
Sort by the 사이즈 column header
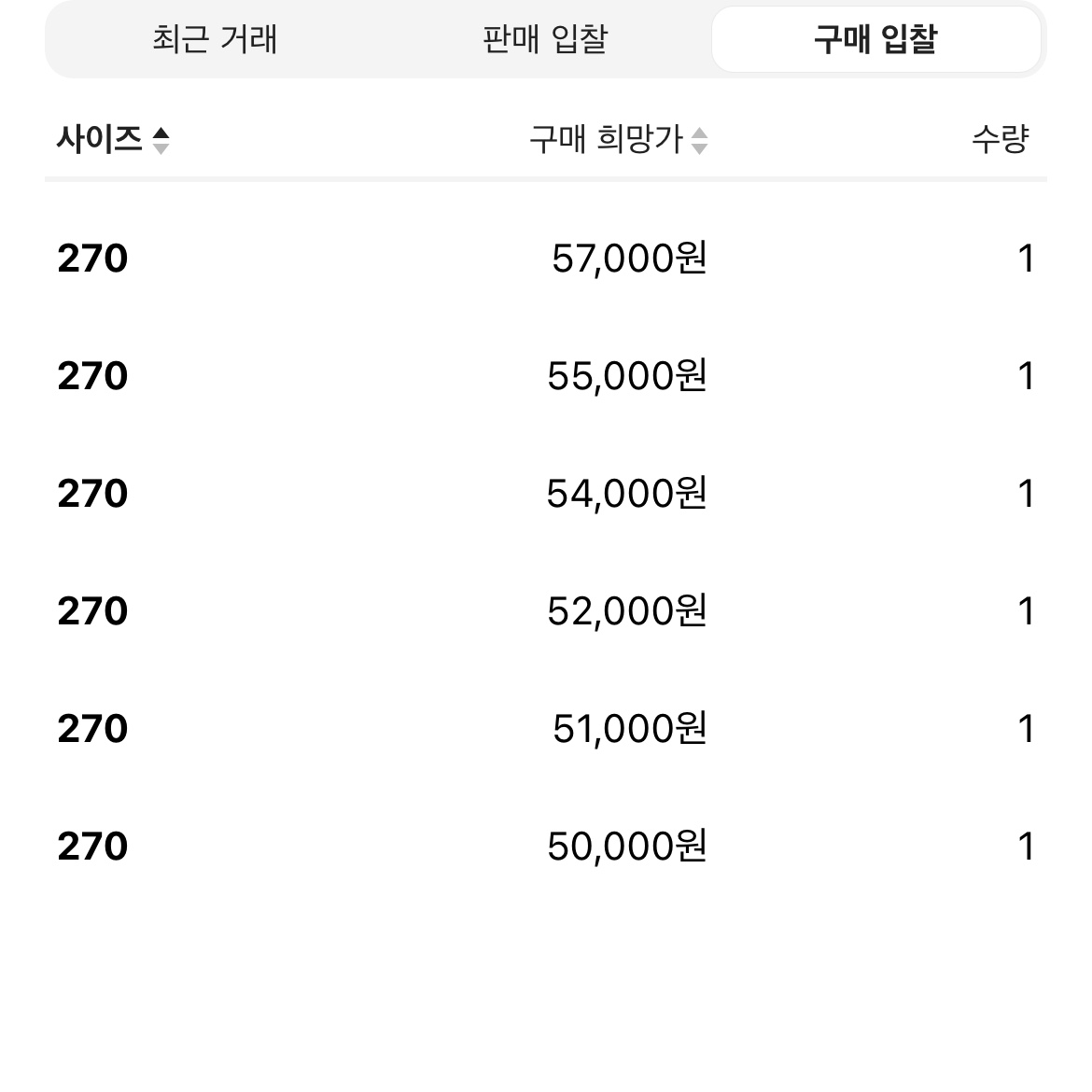pyautogui.click(x=100, y=139)
